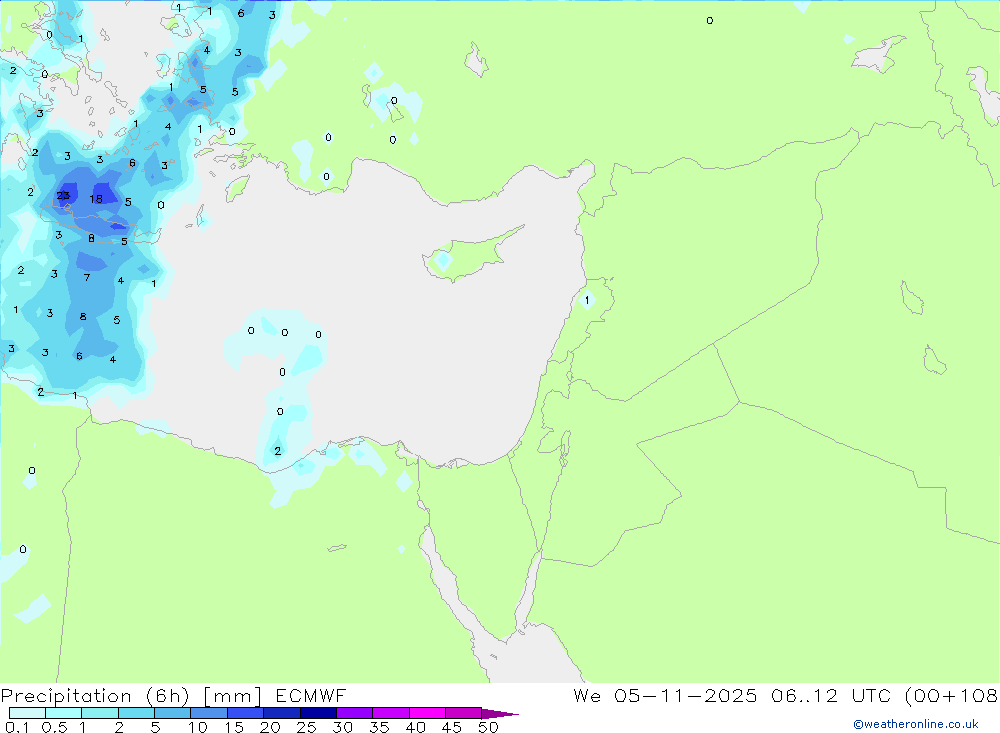
Task: Click the over-50 mm legend arrow tip
Action: tap(501, 714)
